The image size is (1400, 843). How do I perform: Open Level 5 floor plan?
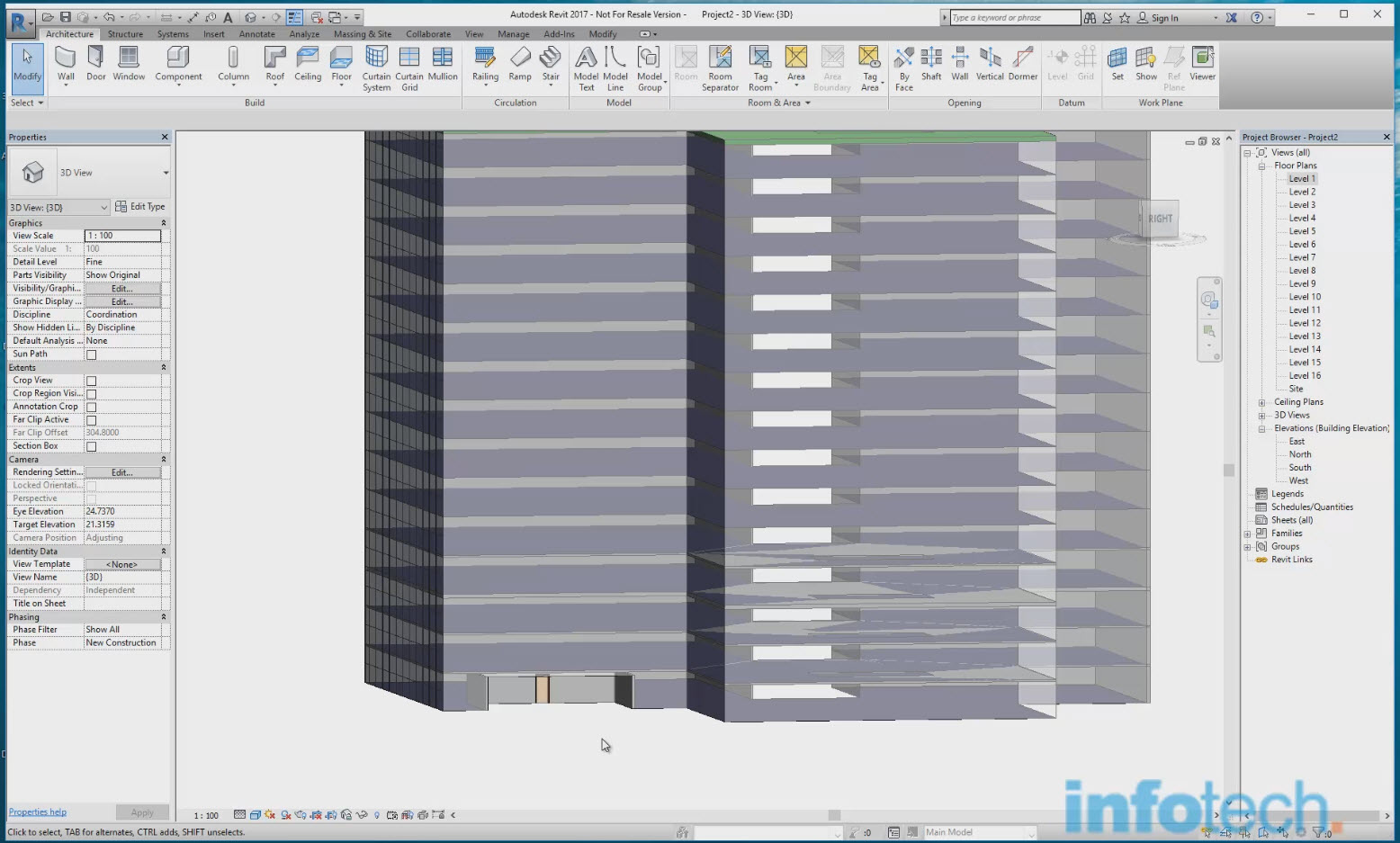(x=1302, y=231)
